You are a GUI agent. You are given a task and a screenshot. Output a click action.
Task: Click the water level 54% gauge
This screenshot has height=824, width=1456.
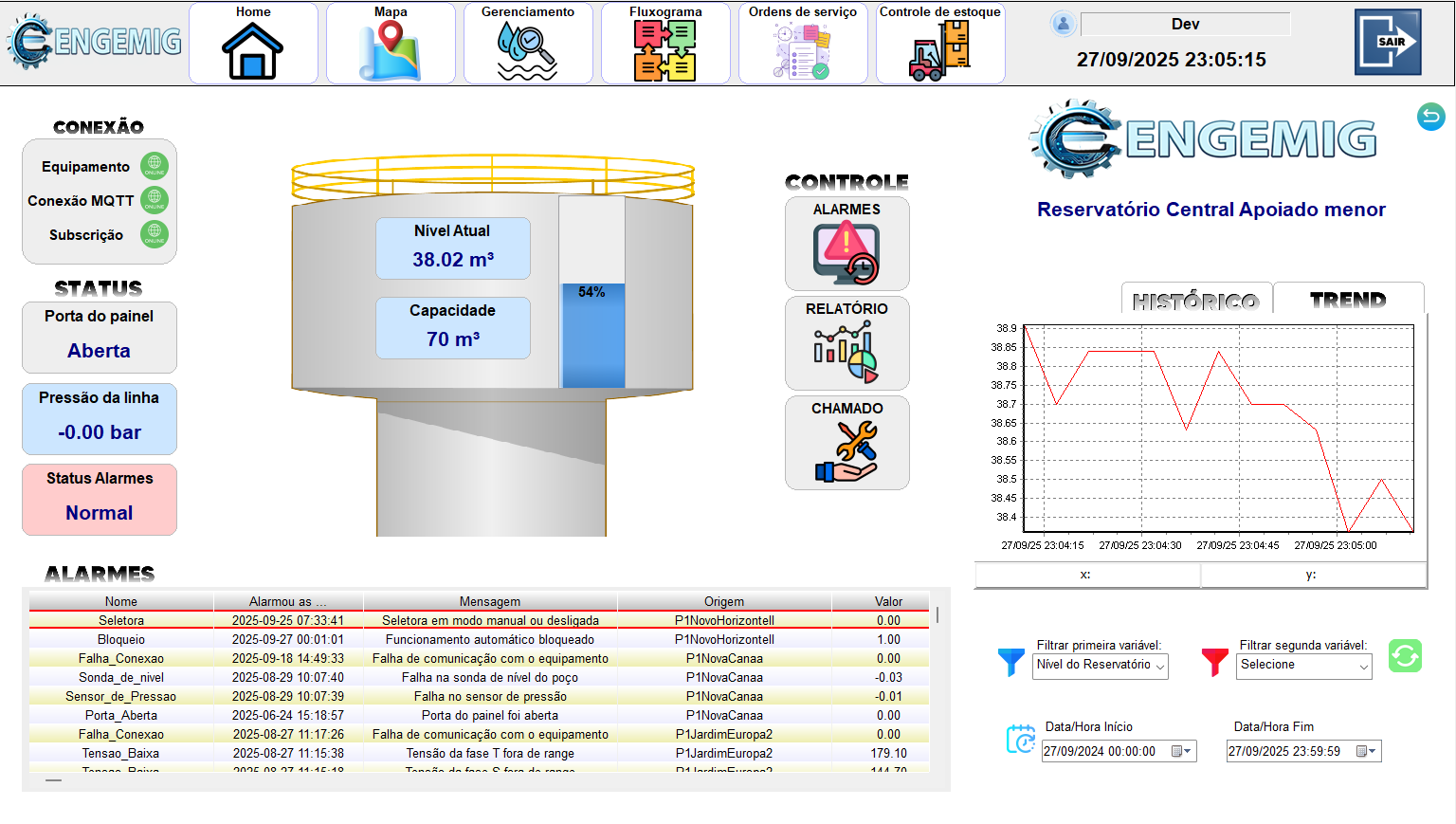(592, 336)
